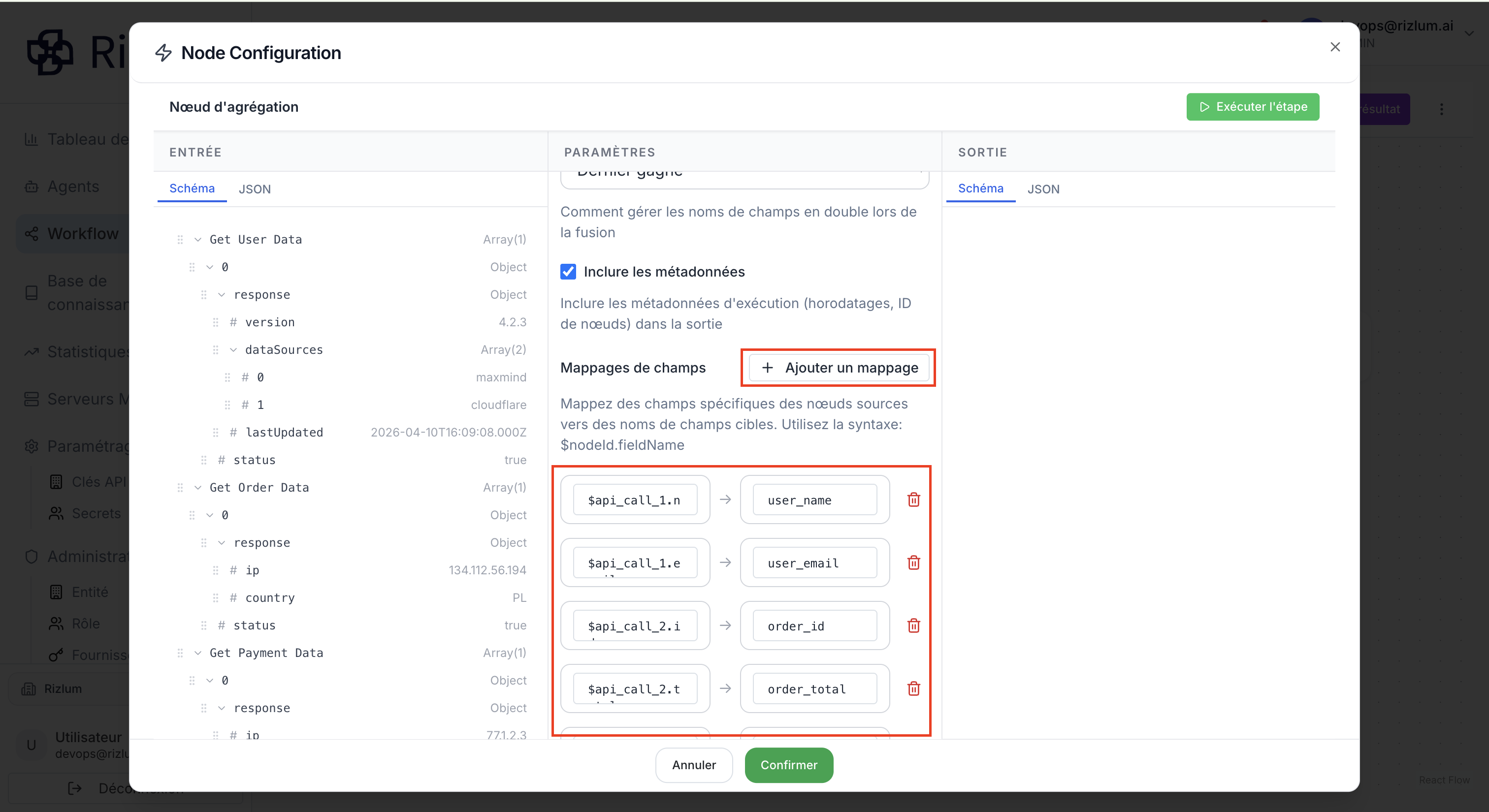Viewport: 1489px width, 812px height.
Task: Close the Node Configuration dialog
Action: coord(1335,47)
